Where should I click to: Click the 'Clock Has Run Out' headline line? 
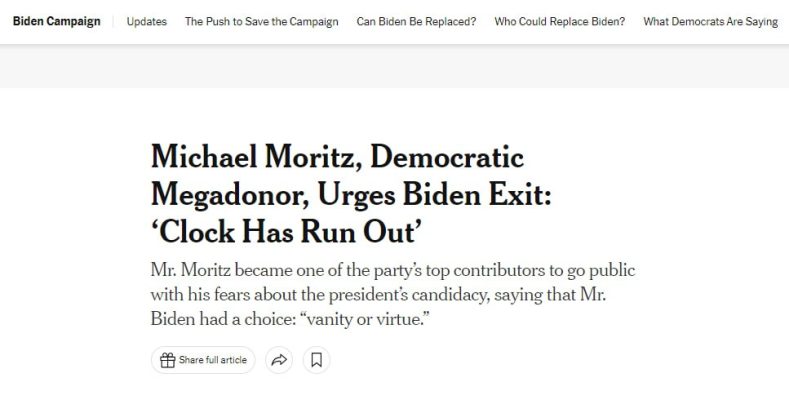(x=286, y=232)
